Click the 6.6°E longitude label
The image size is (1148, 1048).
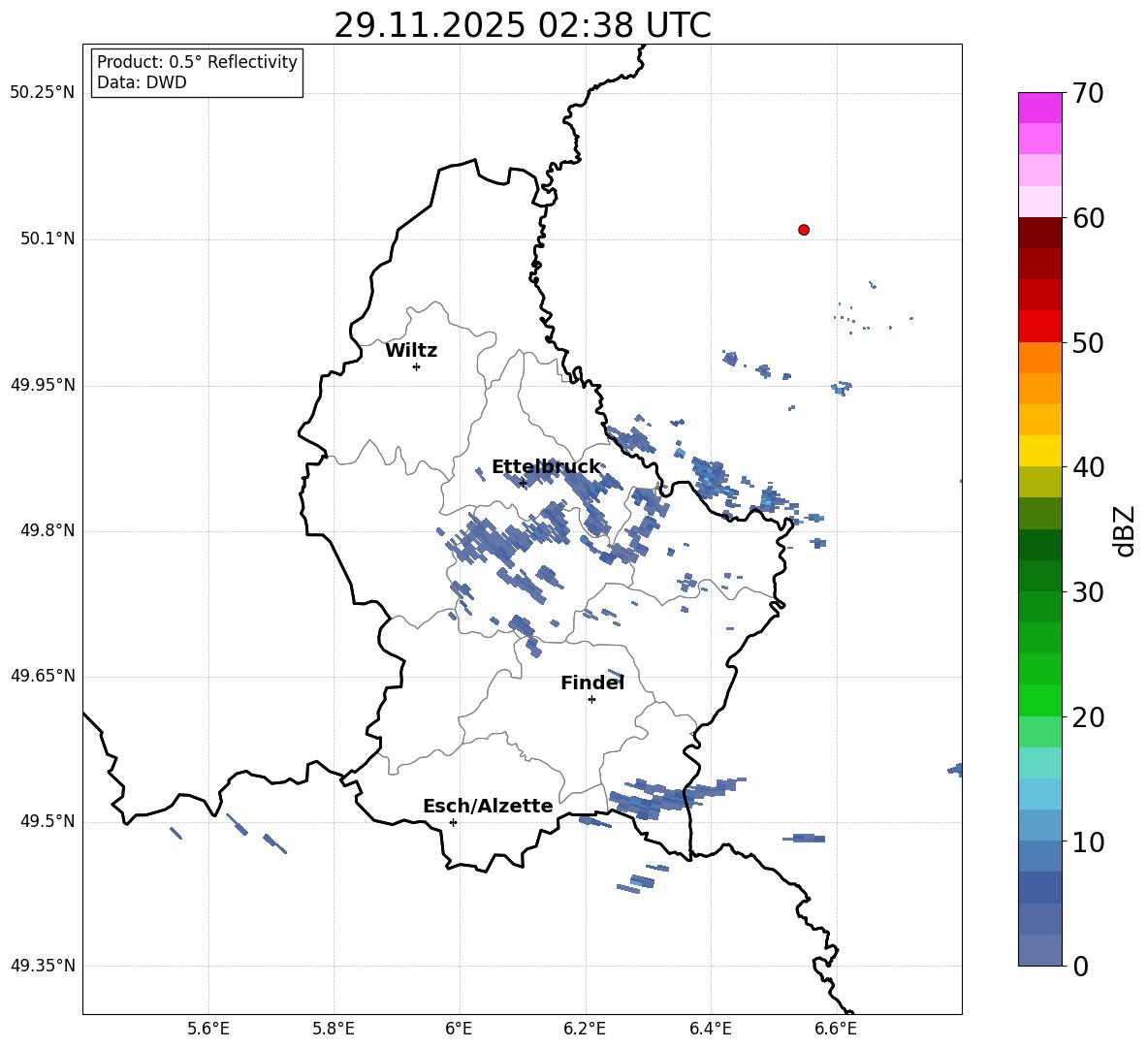(836, 1029)
